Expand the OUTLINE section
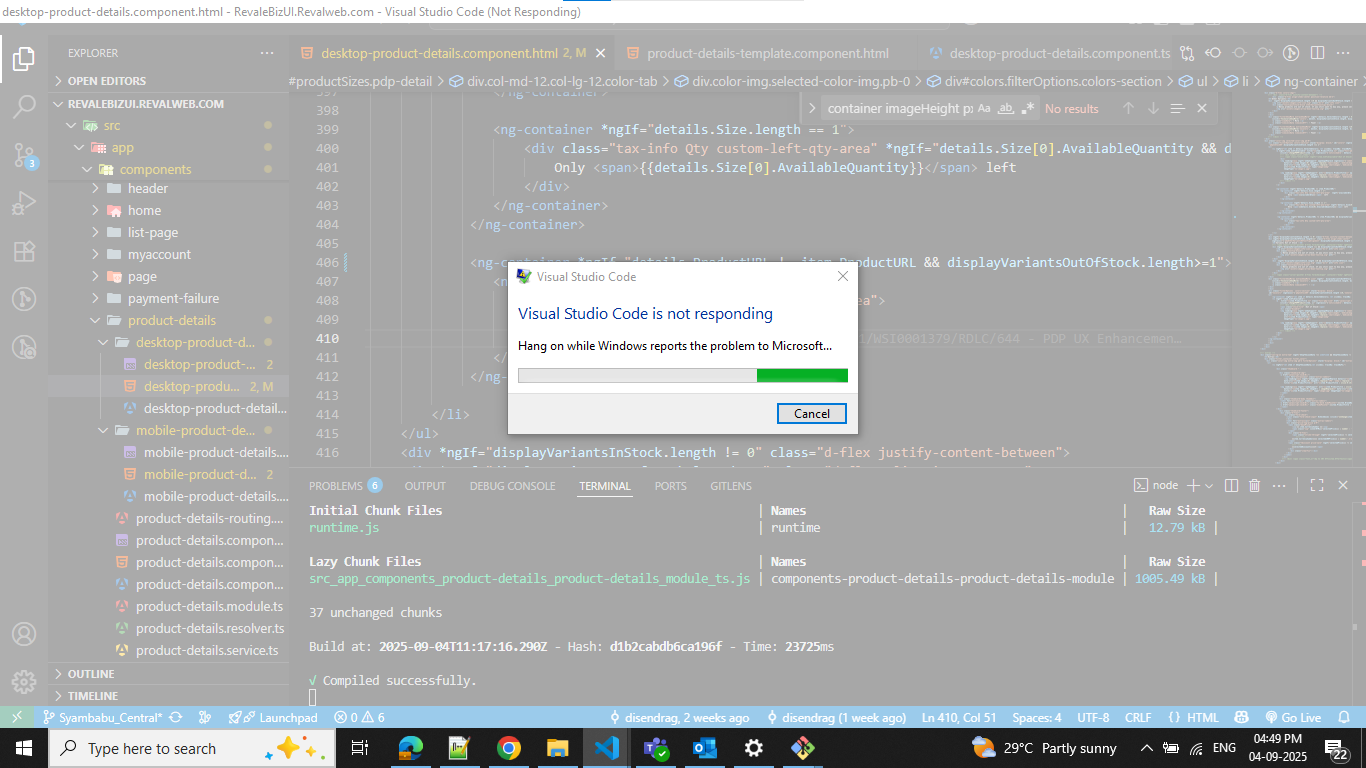 click(x=91, y=674)
